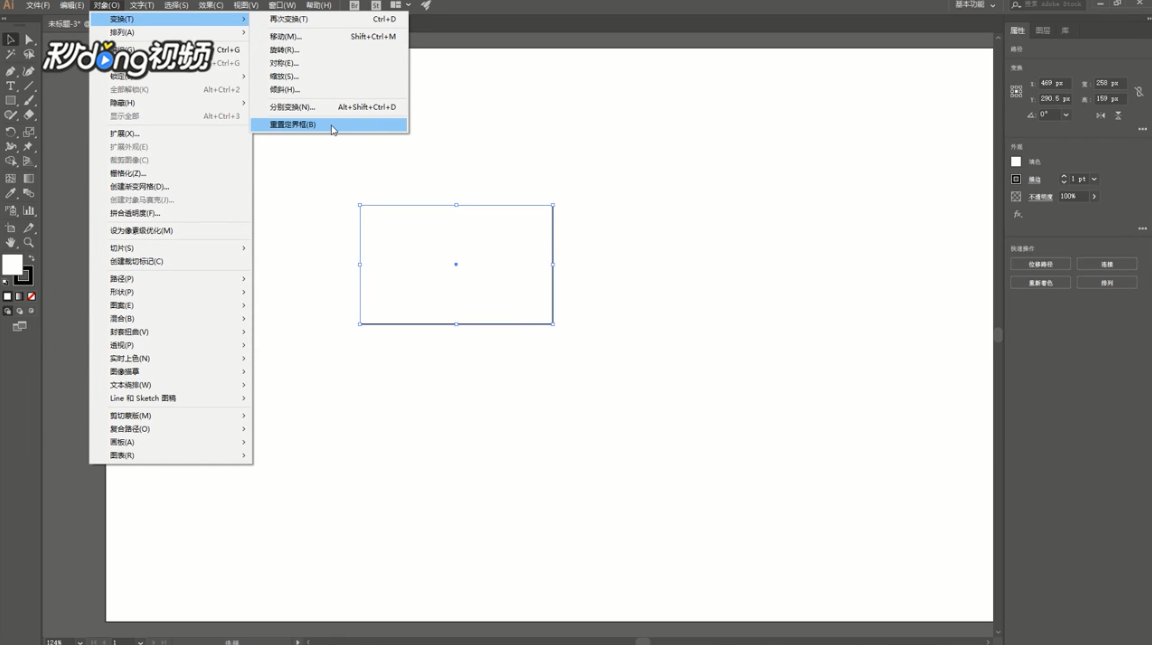Select the Mesh tool
1152x645 pixels.
(x=10, y=179)
